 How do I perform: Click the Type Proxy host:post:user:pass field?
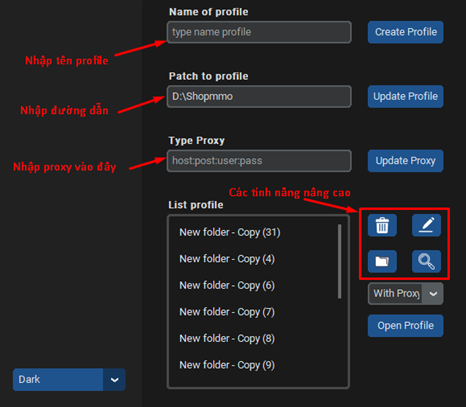tap(259, 161)
